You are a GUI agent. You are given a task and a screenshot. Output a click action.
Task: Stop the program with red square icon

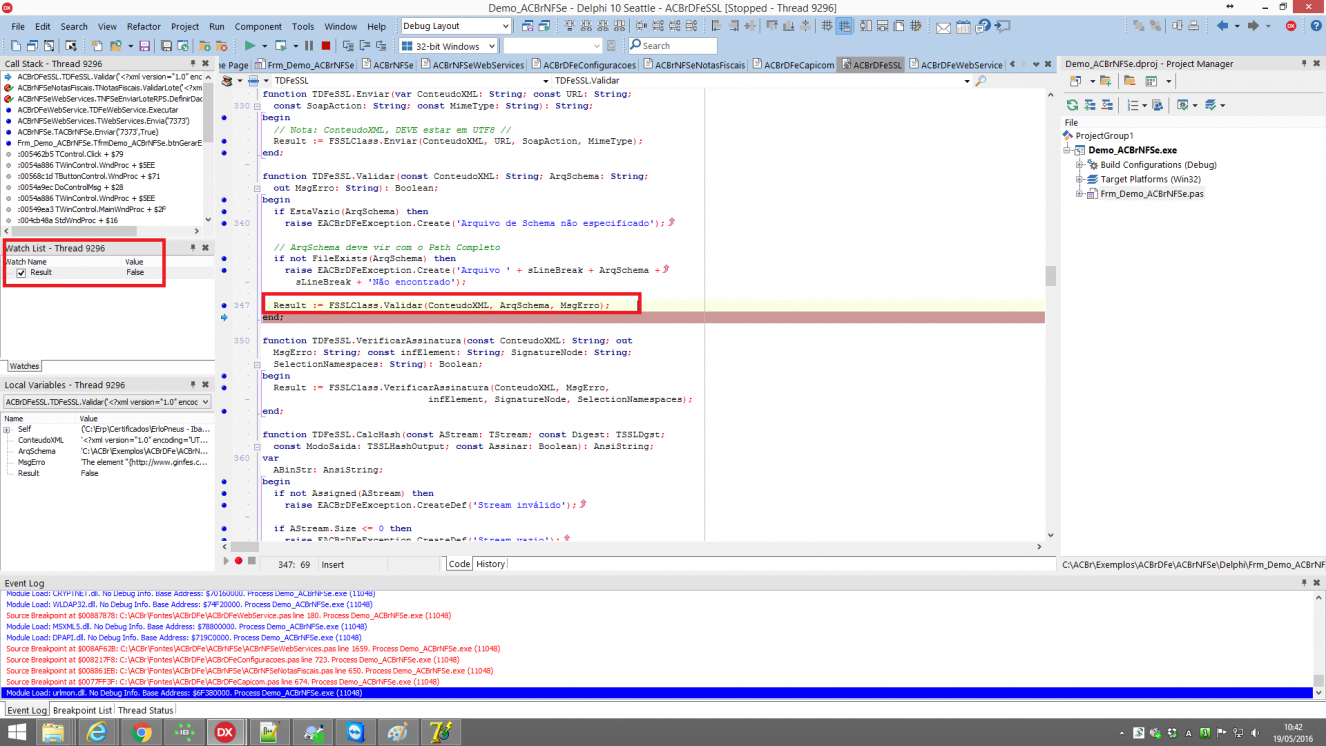click(x=326, y=46)
